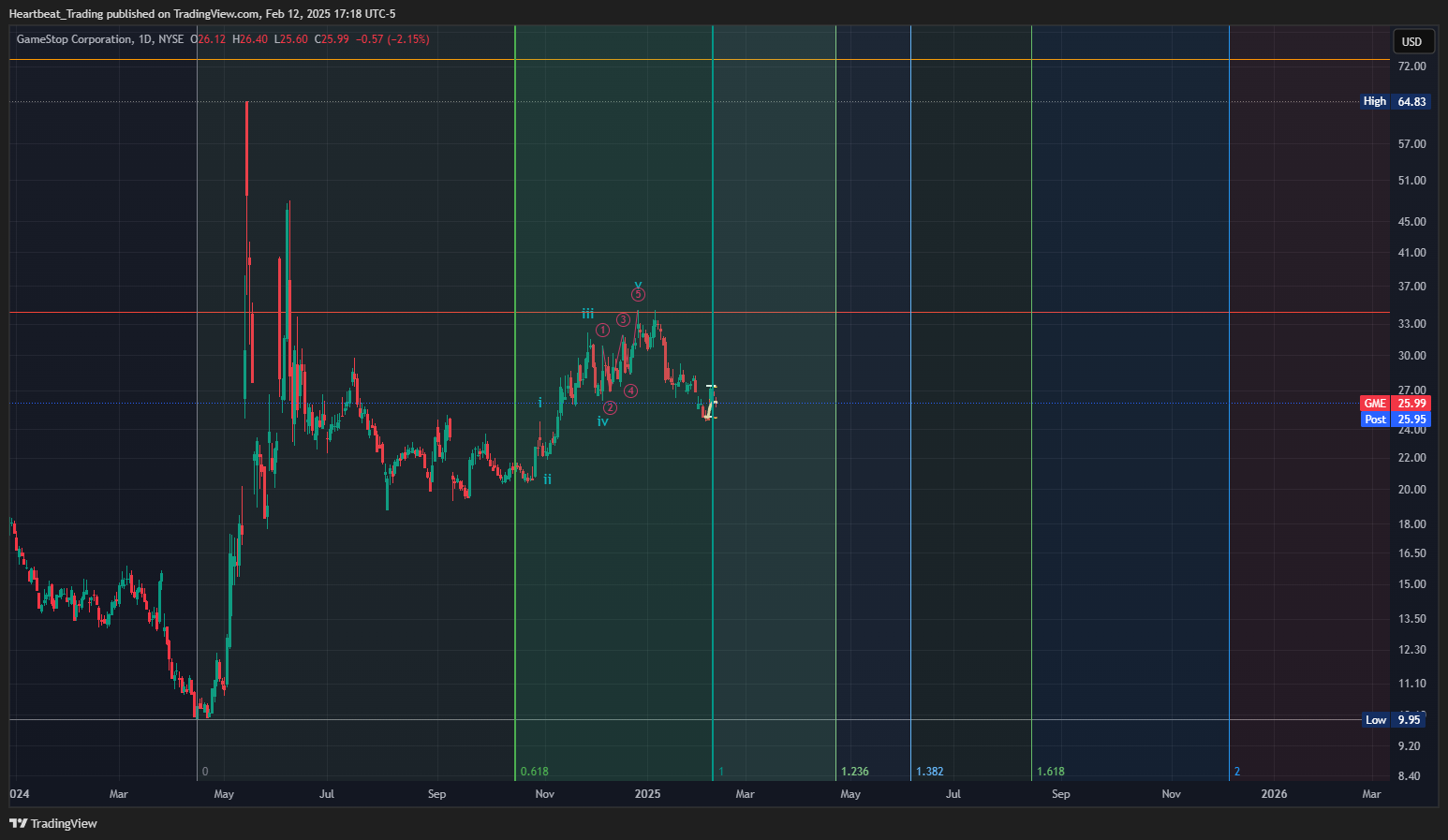This screenshot has height=840, width=1448.
Task: Click the 37.00 price axis label
Action: click(x=1411, y=287)
